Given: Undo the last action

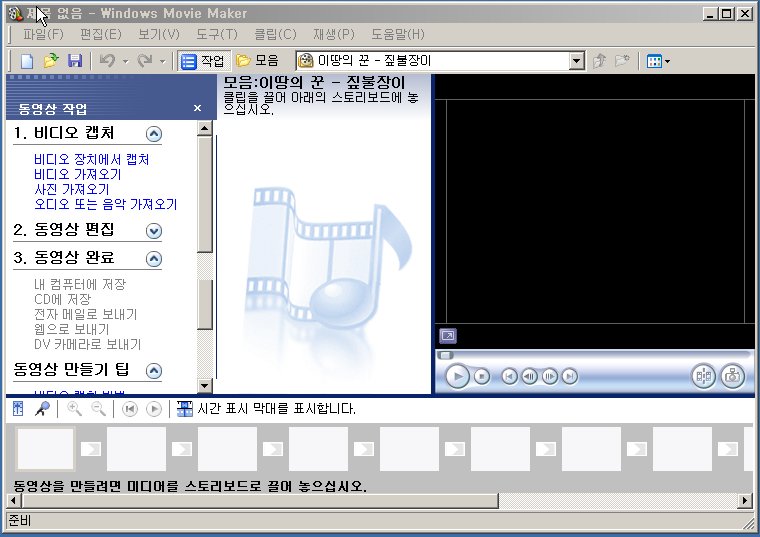Looking at the screenshot, I should coord(107,61).
